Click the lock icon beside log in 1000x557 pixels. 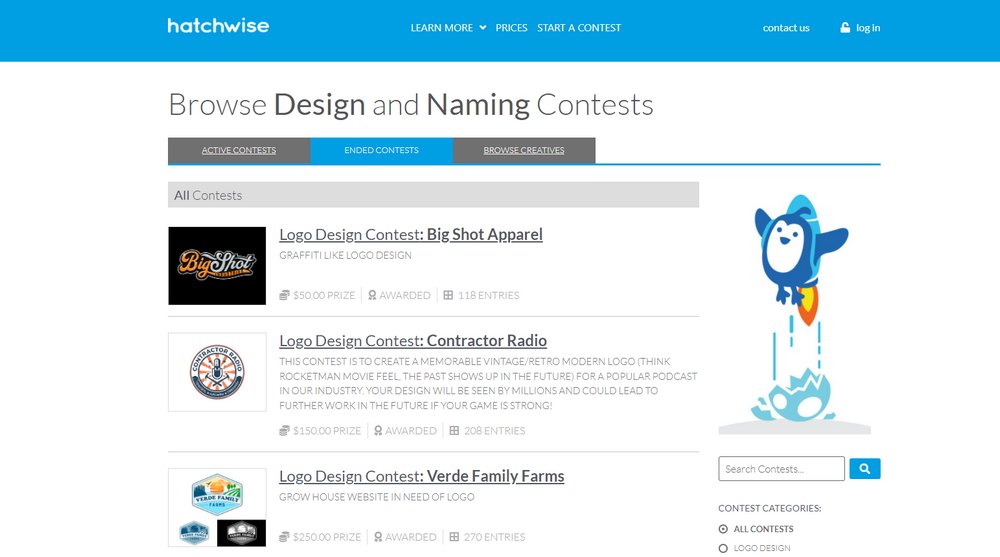tap(845, 27)
